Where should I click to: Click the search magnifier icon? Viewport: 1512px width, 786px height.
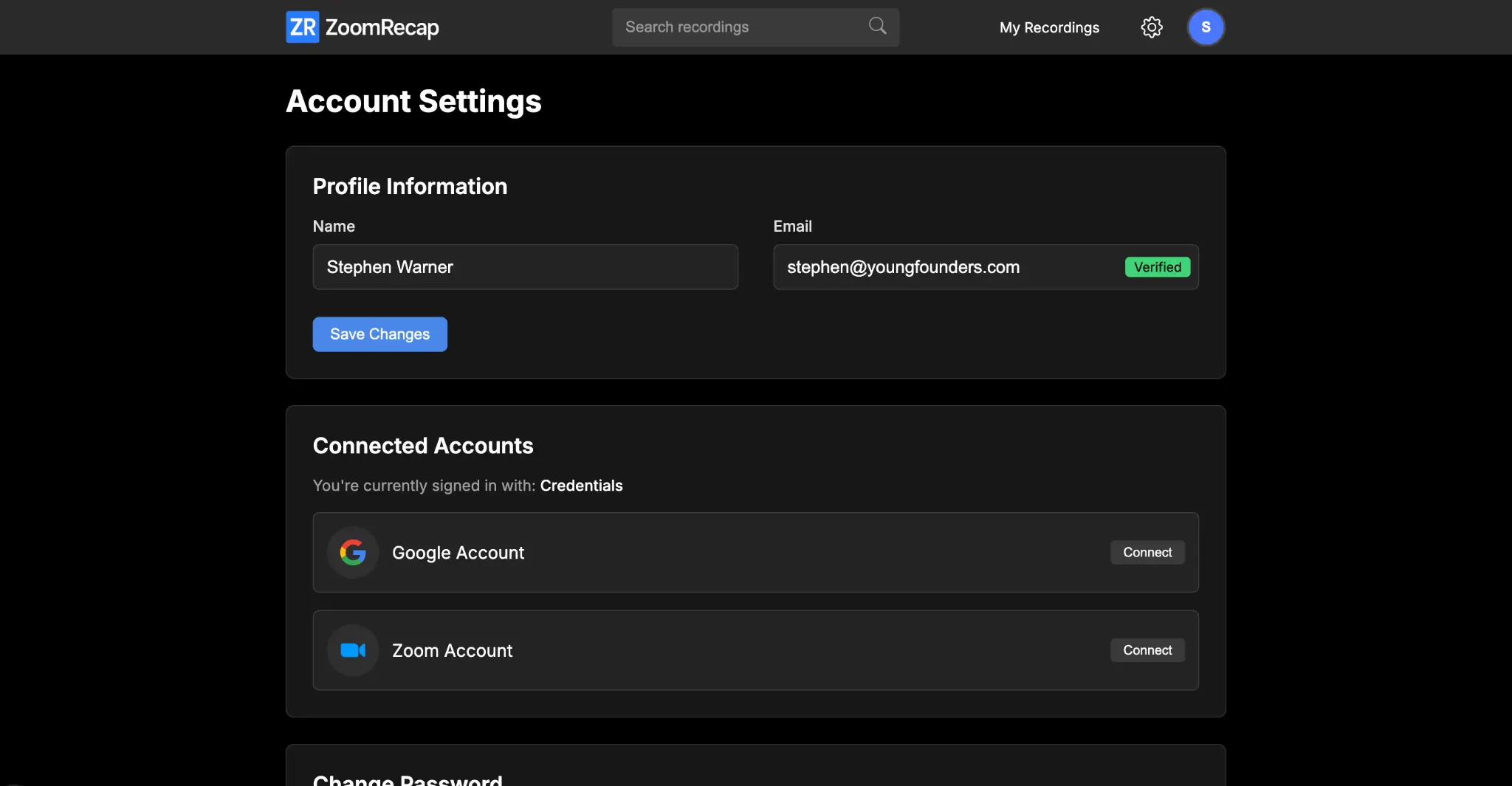(x=876, y=25)
